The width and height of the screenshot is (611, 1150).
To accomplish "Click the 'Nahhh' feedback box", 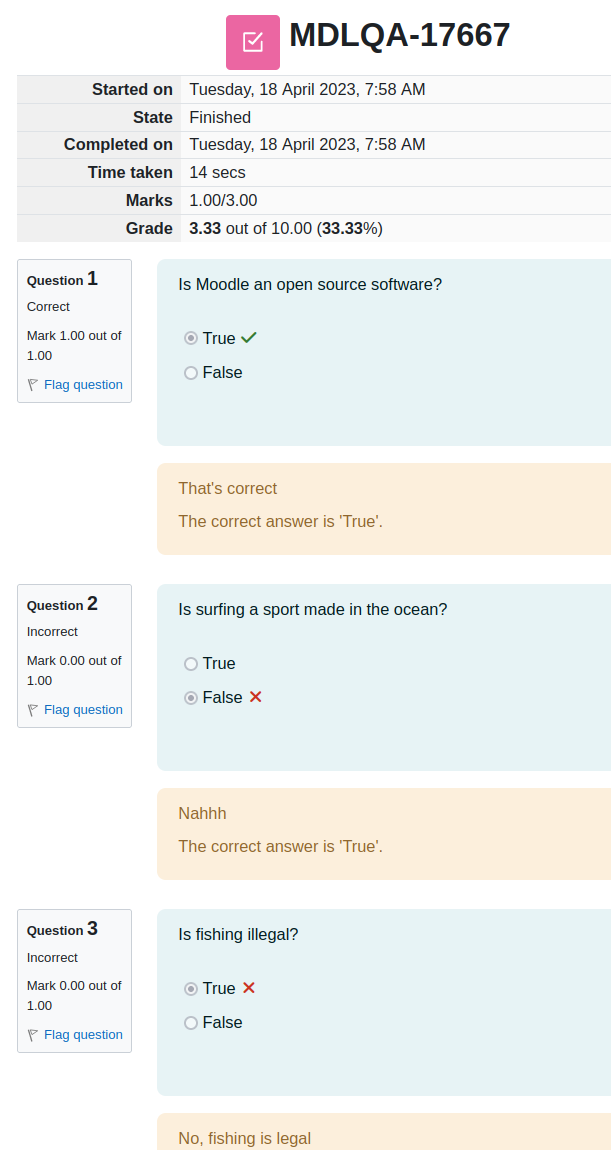I will coord(384,834).
